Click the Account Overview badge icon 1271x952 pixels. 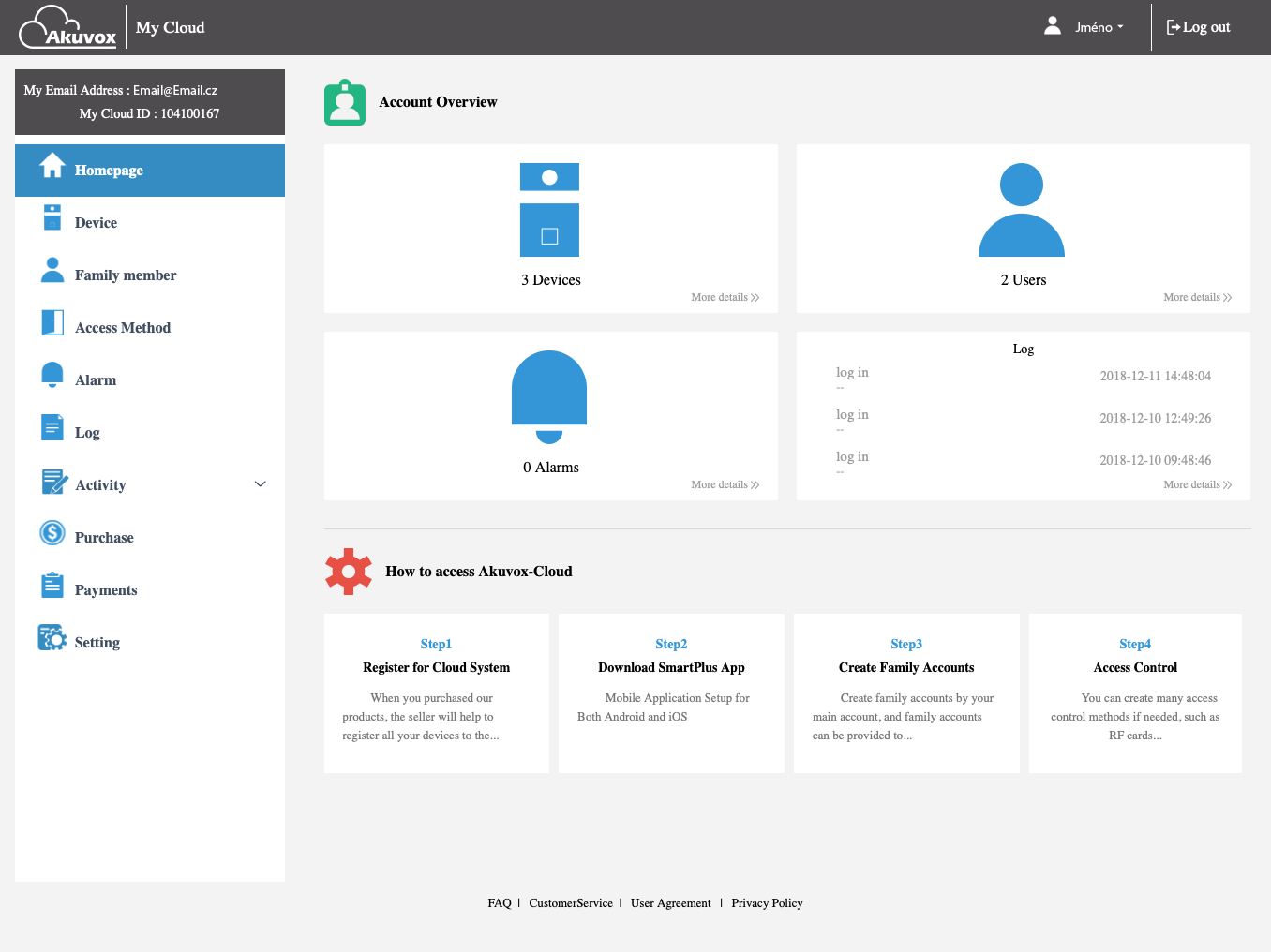coord(345,102)
